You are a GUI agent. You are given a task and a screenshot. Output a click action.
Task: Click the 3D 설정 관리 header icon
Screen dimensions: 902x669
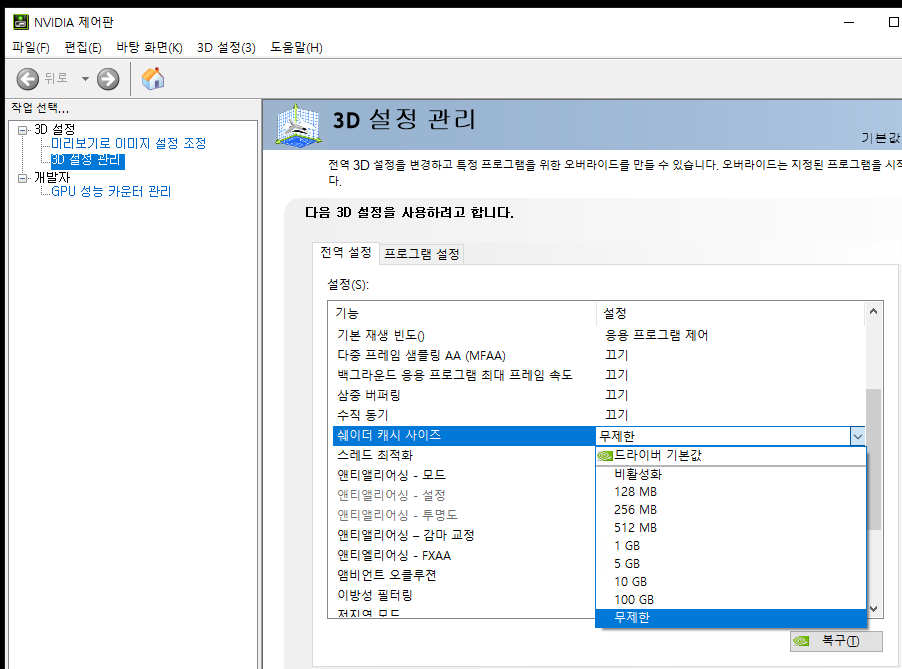coord(297,125)
